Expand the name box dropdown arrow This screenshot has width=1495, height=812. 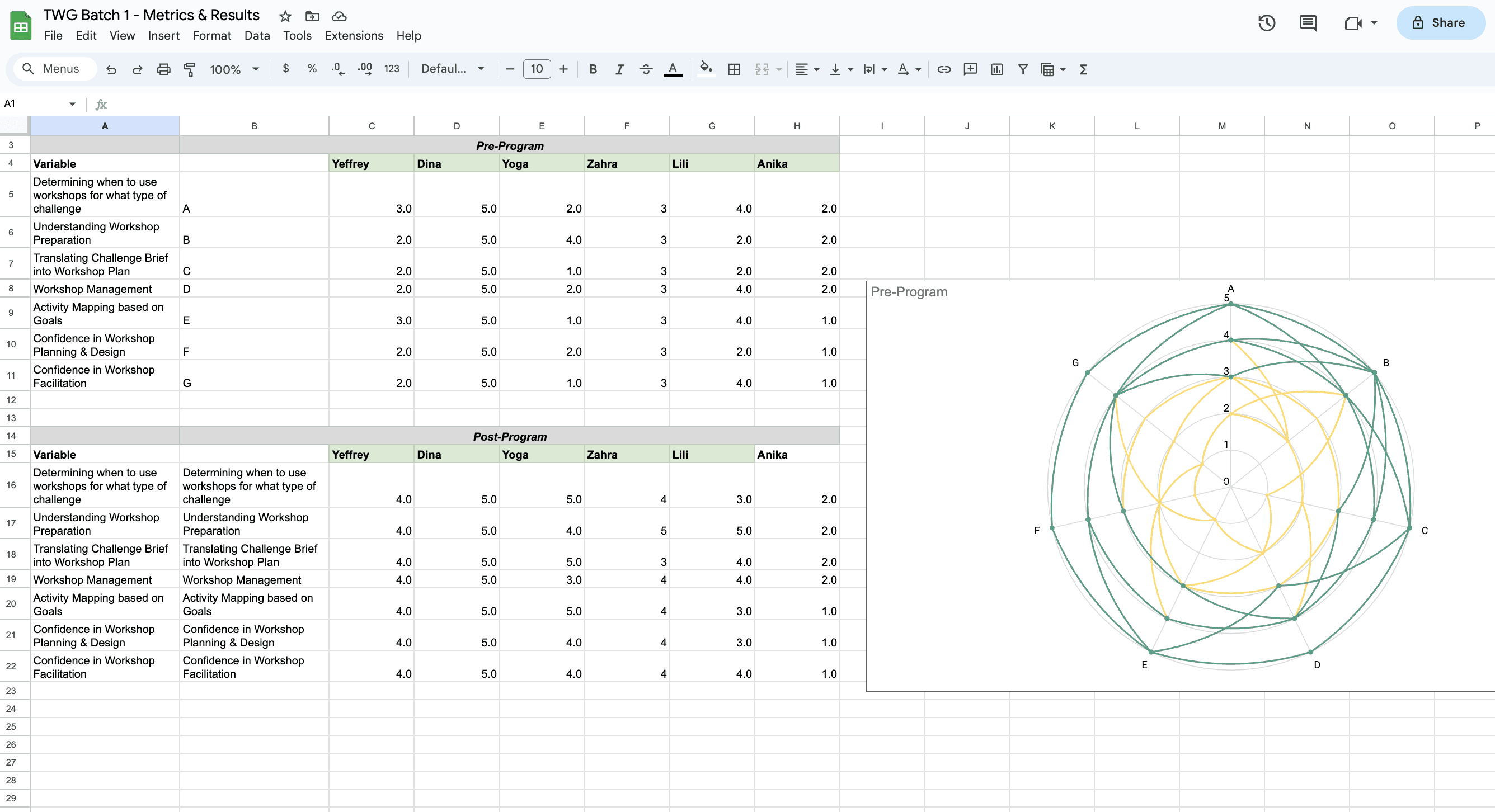pos(73,104)
